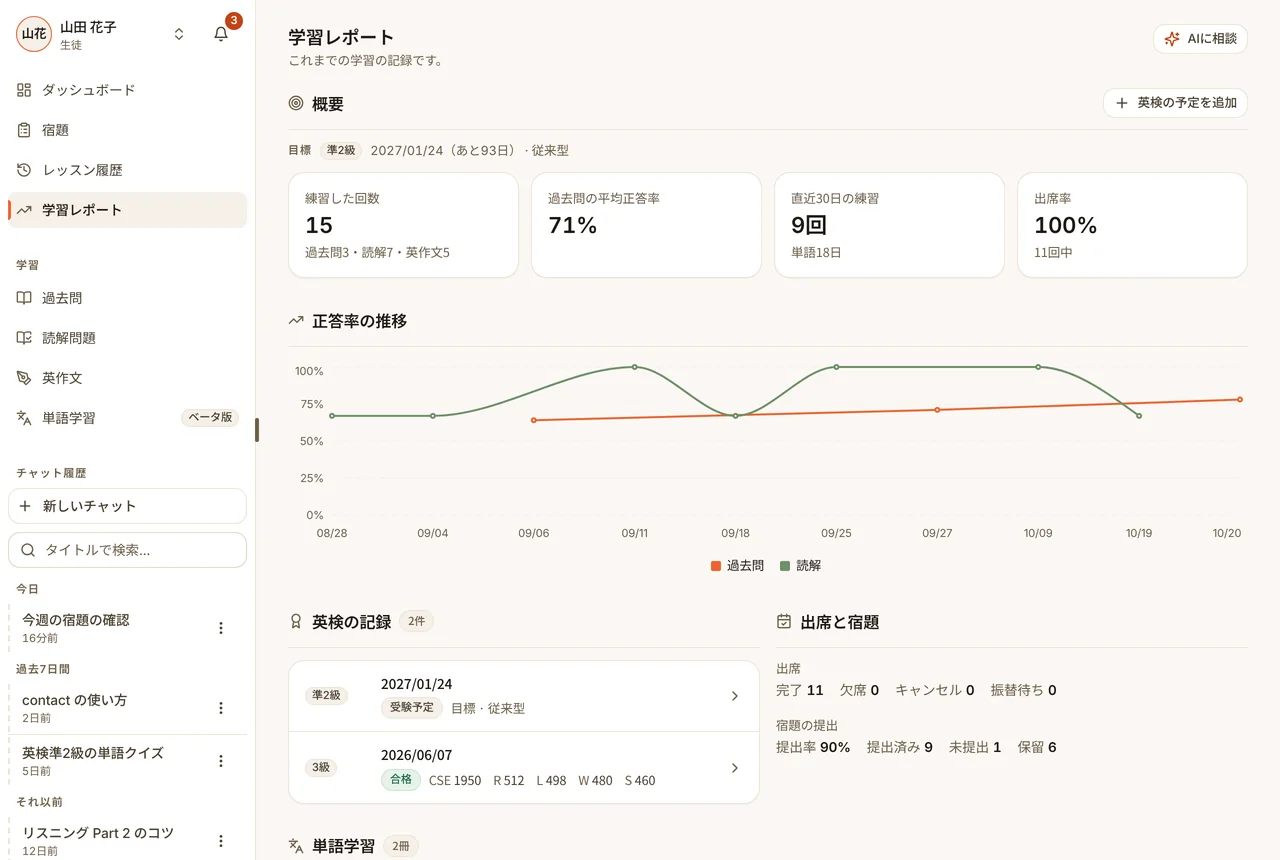The image size is (1280, 860).
Task: Click the search magnifier icon
Action: pos(28,550)
